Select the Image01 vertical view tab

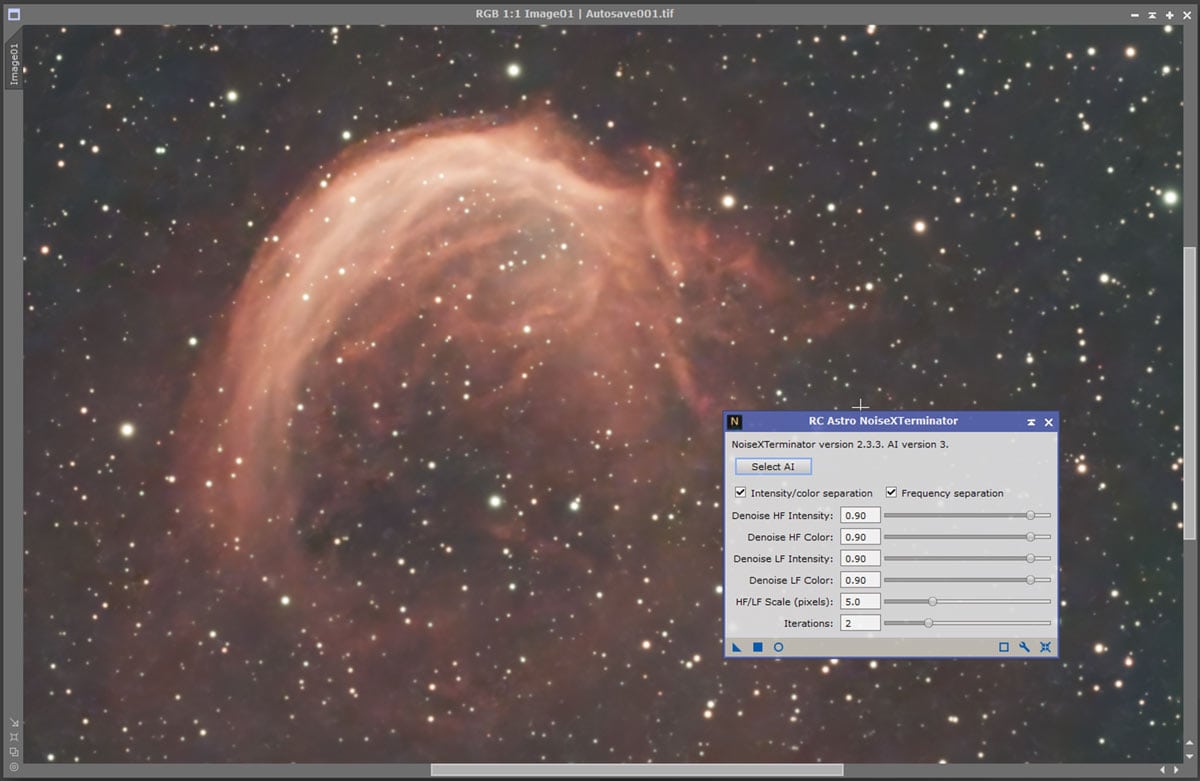[x=14, y=64]
